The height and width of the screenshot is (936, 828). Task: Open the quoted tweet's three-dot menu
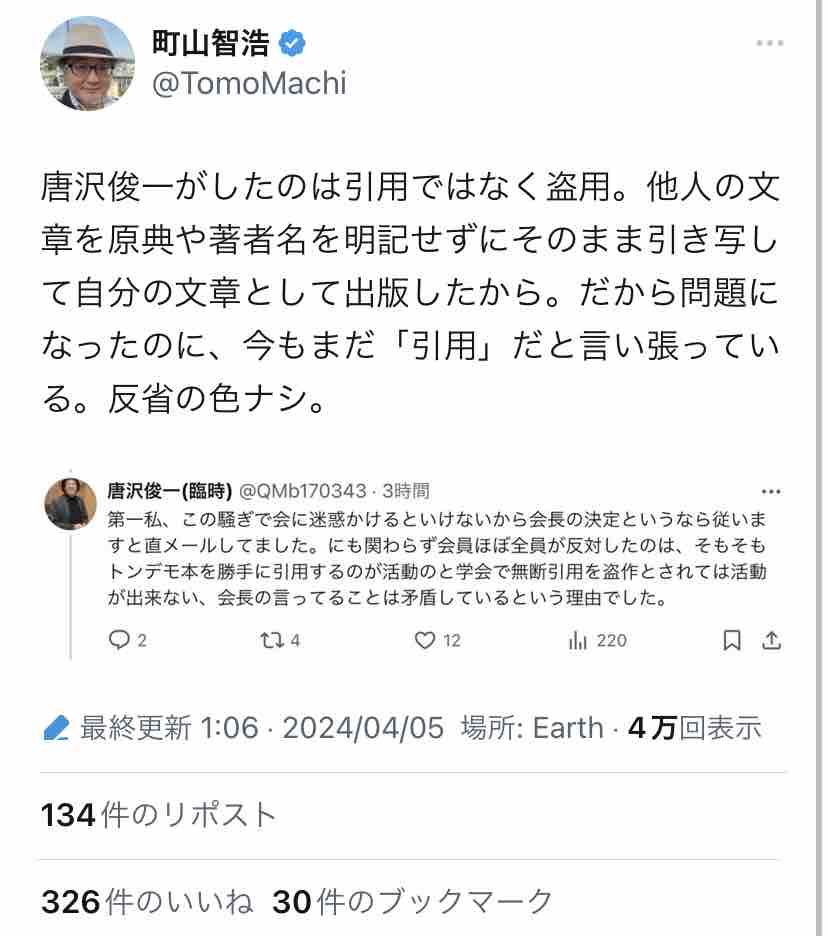[x=771, y=492]
